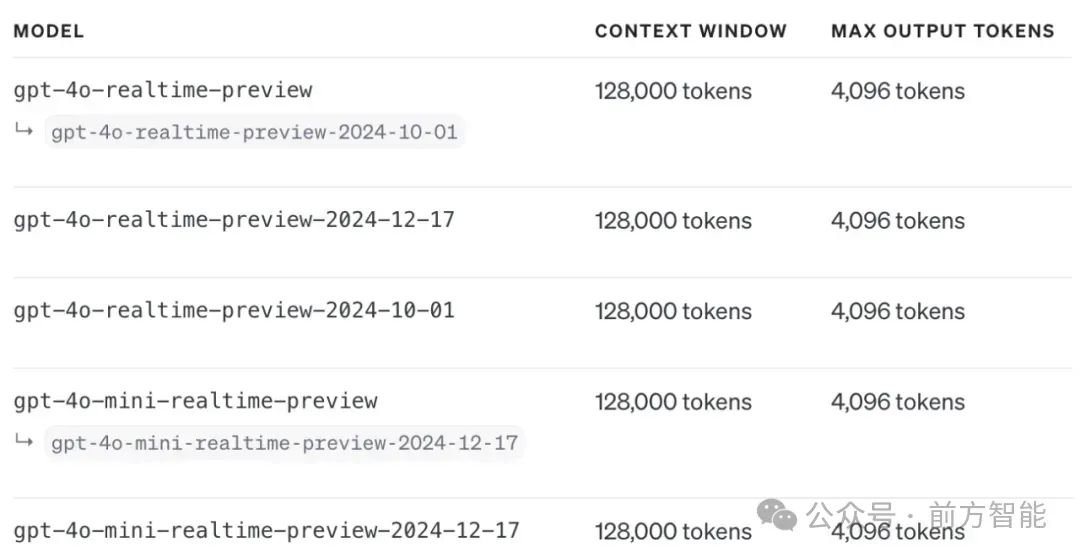The height and width of the screenshot is (558, 1080).
Task: Select the gpt-4o-realtime-preview-2024-10-01 standalone row name
Action: pyautogui.click(x=233, y=310)
